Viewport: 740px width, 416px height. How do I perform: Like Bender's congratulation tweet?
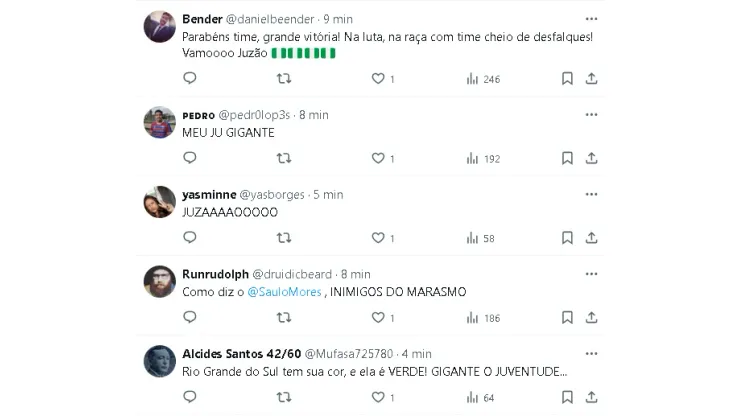click(x=378, y=78)
